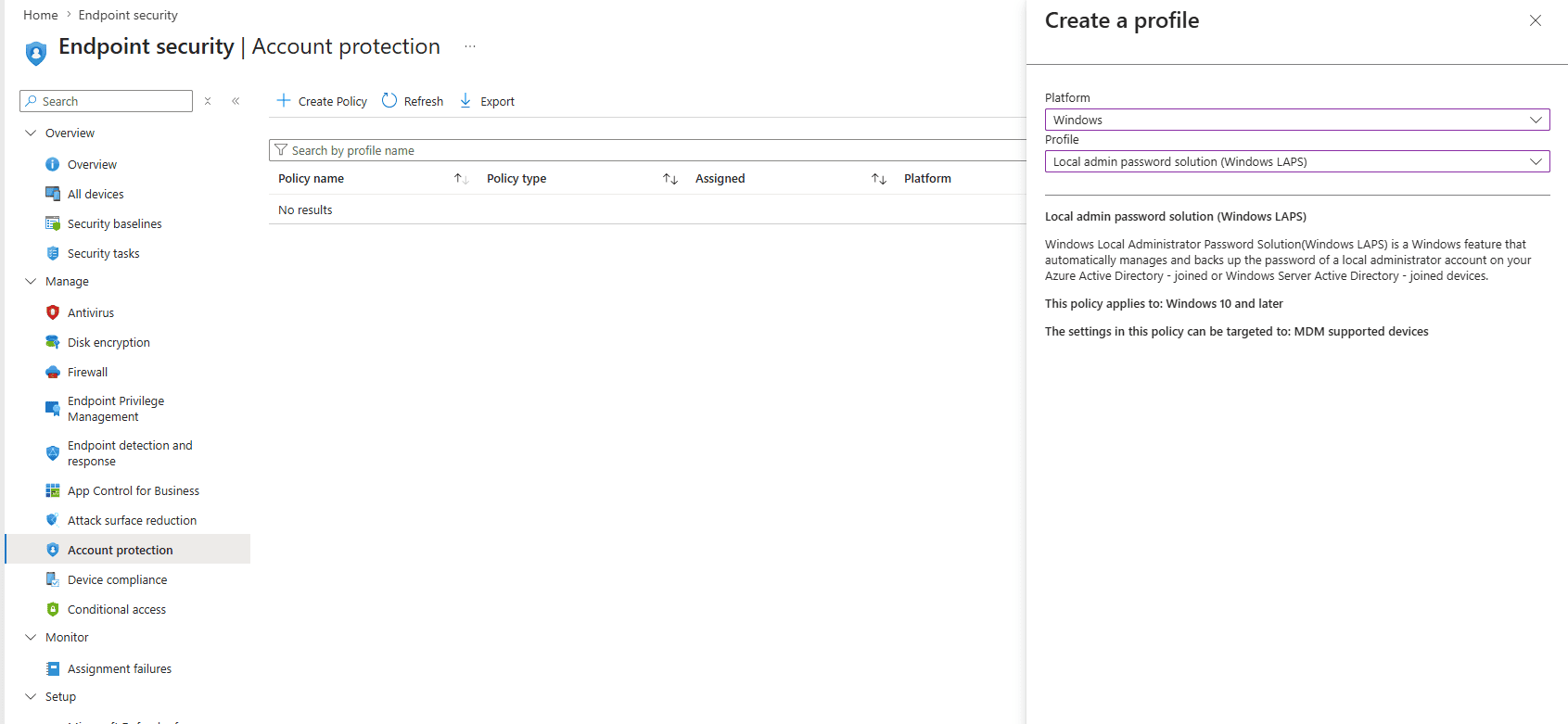Go to Endpoint security breadcrumb link
1568x724 pixels.
tap(128, 15)
